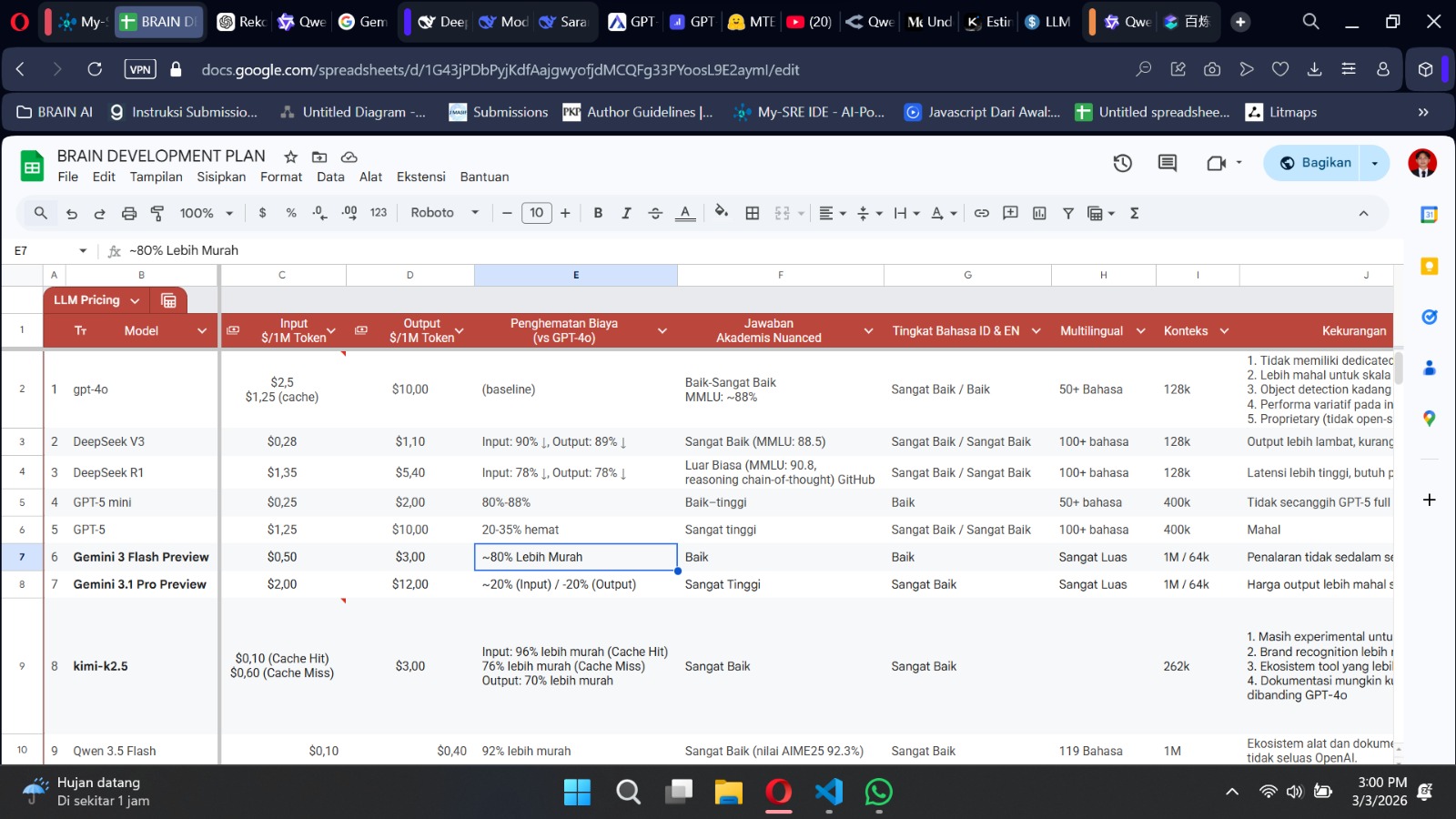Insert a link using the link icon
1456x819 pixels.
(x=981, y=213)
